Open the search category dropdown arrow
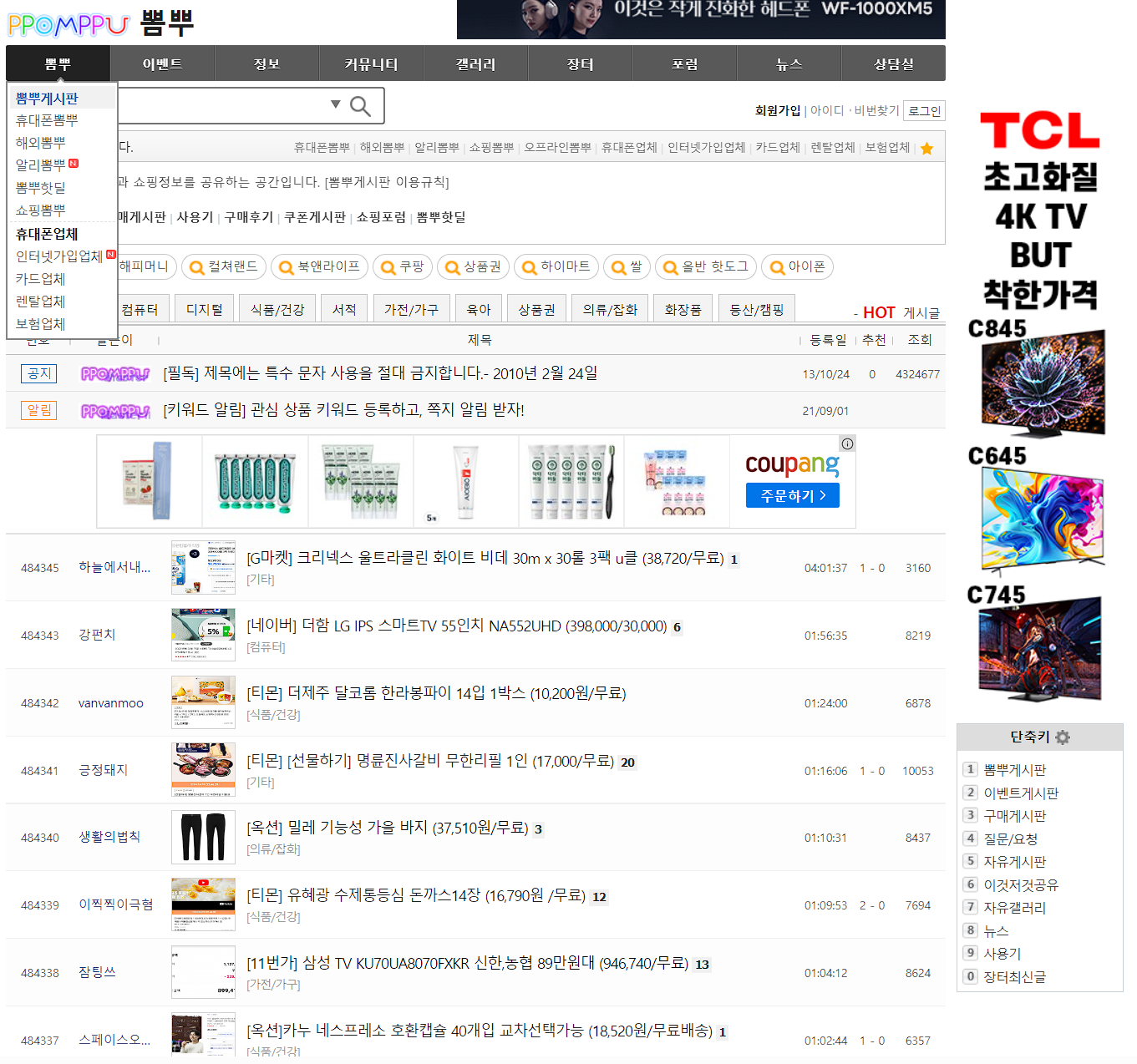1137x1064 pixels. pos(335,104)
